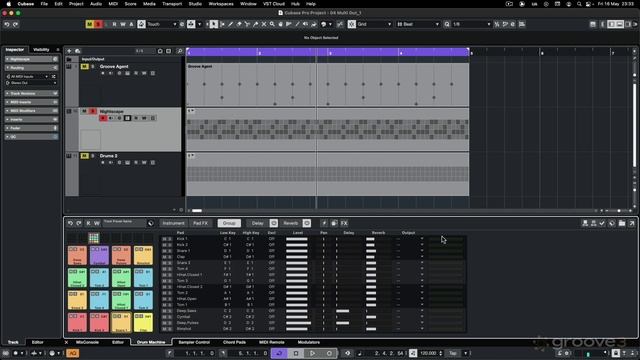640x360 pixels.
Task: Click the Pad FX button
Action: (x=200, y=223)
